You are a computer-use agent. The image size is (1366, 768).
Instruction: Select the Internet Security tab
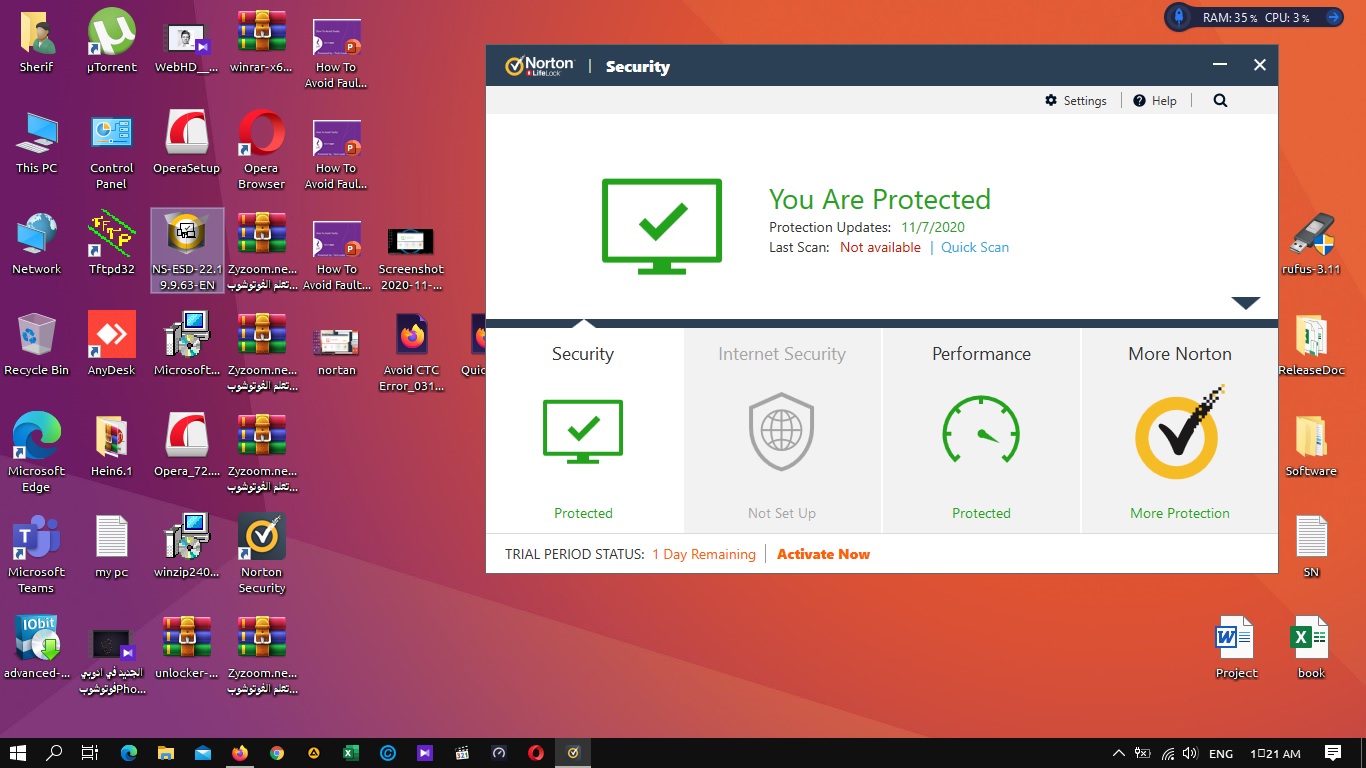[x=782, y=430]
